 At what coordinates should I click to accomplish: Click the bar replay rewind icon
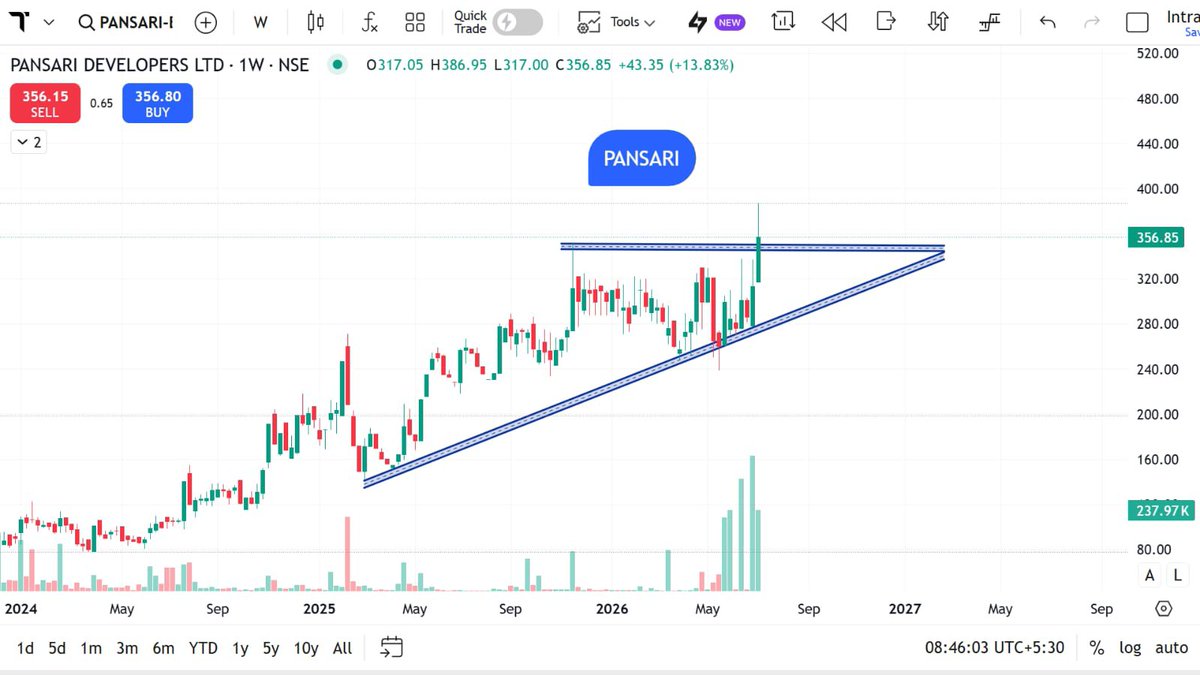pyautogui.click(x=834, y=22)
